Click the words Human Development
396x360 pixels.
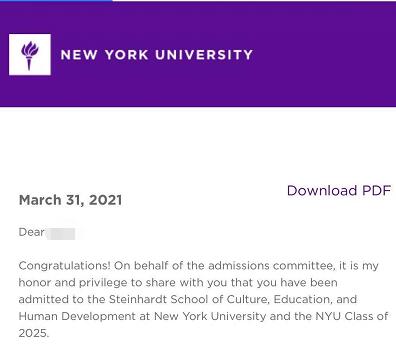click(77, 316)
